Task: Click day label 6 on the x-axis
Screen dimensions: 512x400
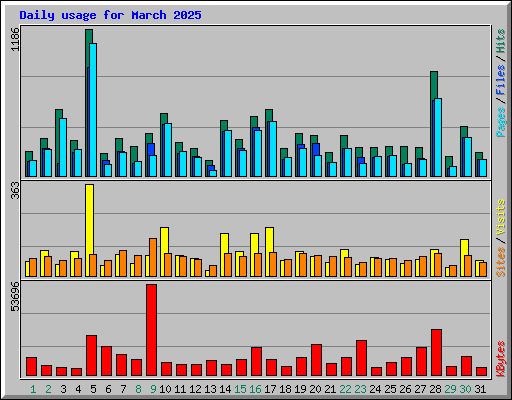Action: click(x=108, y=389)
